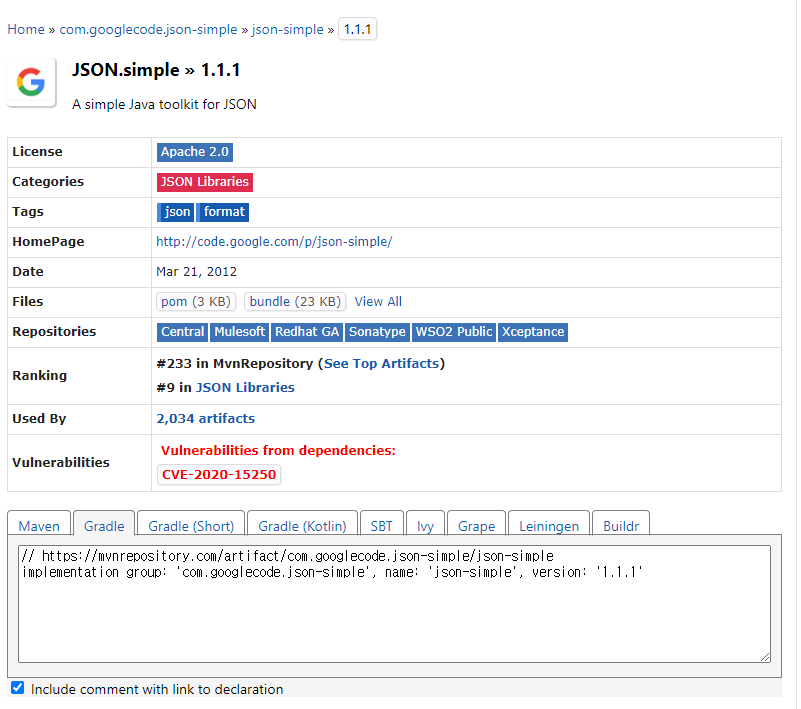Open the Mulesoft repository badge

click(x=239, y=332)
